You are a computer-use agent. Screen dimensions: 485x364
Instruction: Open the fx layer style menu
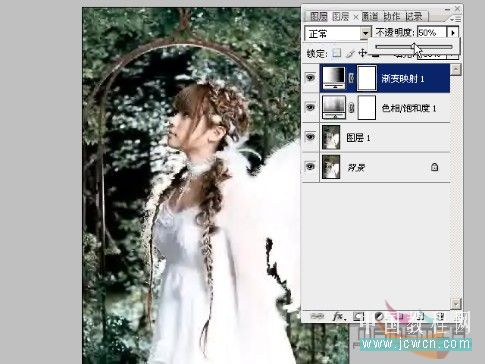[x=338, y=316]
